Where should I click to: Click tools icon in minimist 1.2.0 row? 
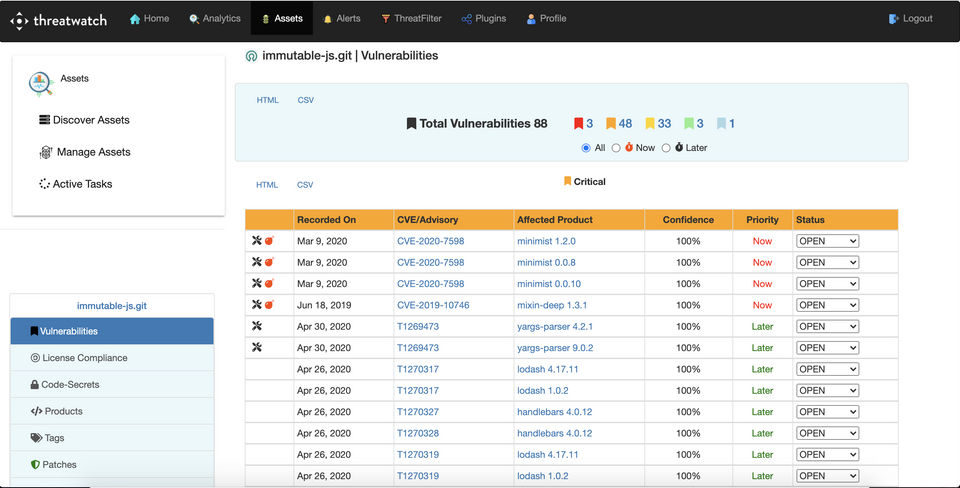point(257,241)
